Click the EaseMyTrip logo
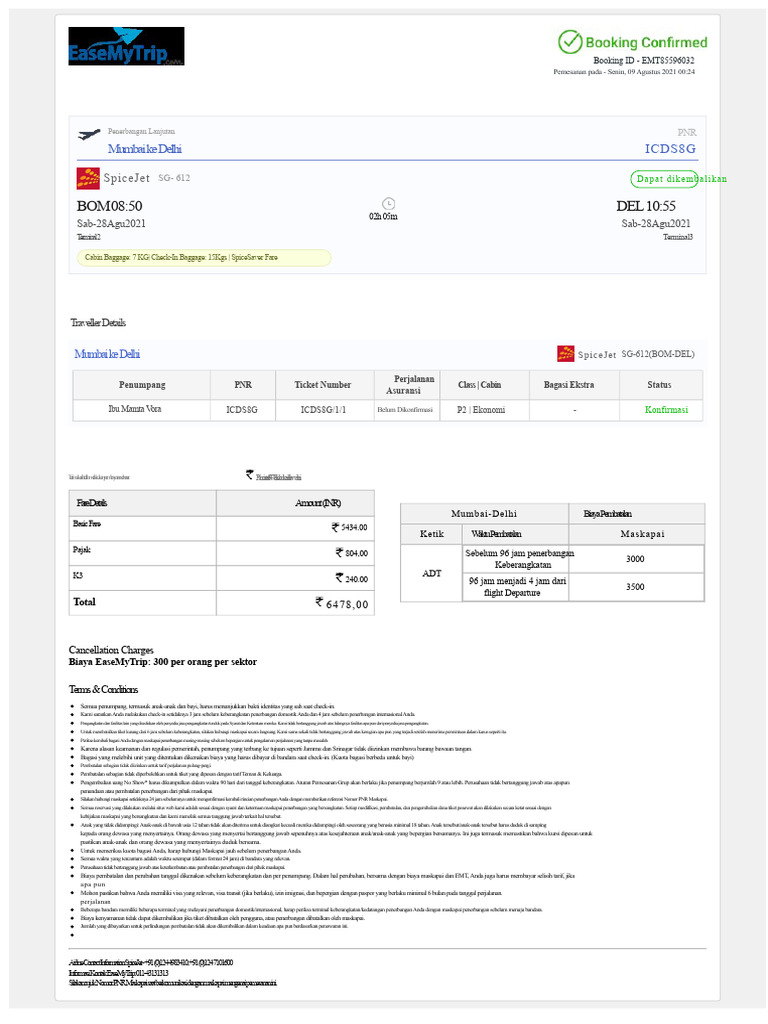Viewport: 768px width, 1024px height. (x=126, y=46)
